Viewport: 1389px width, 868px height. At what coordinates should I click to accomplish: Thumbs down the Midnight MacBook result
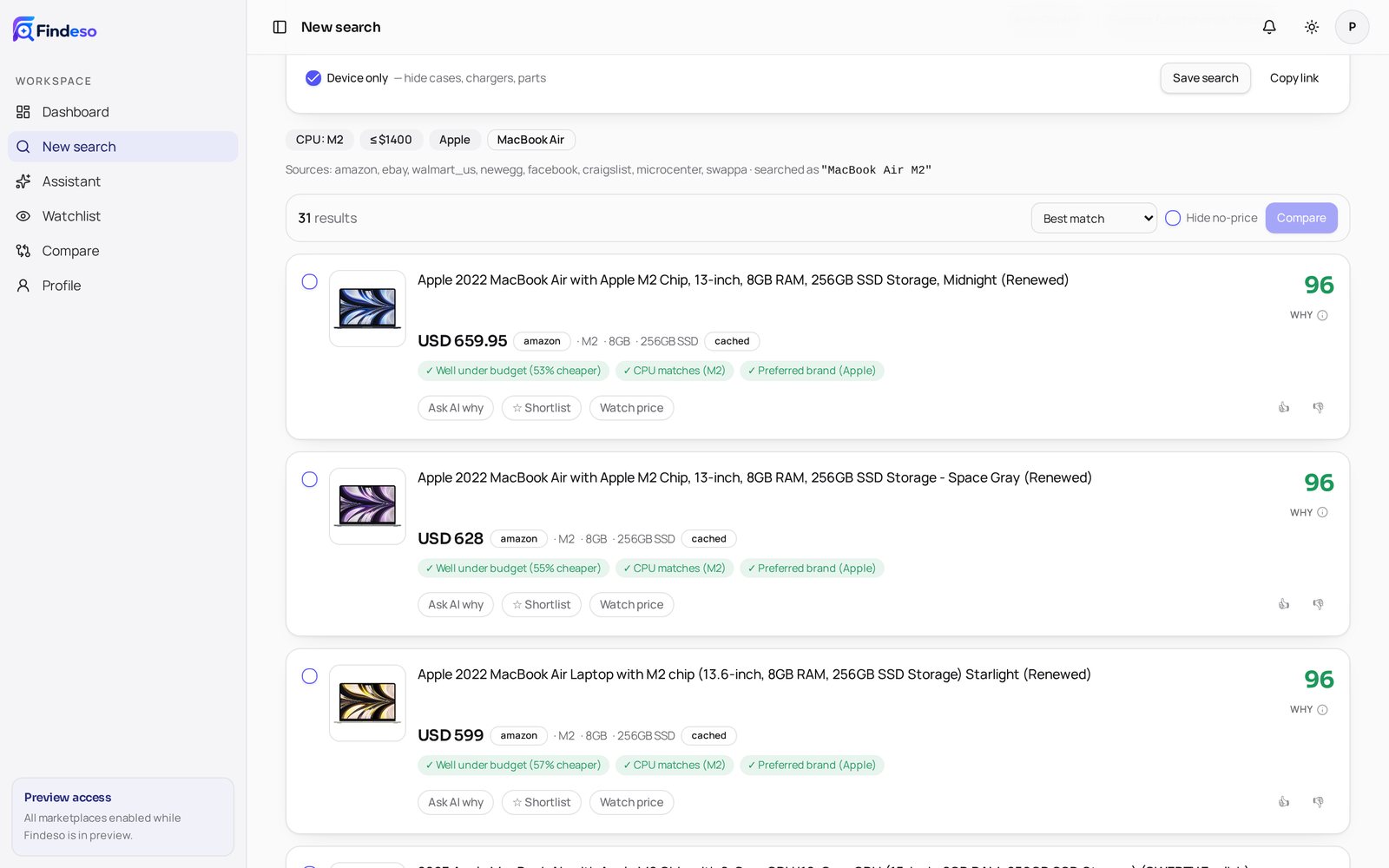(x=1318, y=407)
